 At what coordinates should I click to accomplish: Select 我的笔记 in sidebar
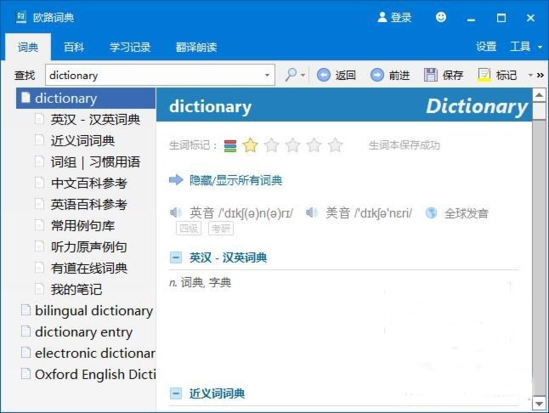[x=76, y=289]
